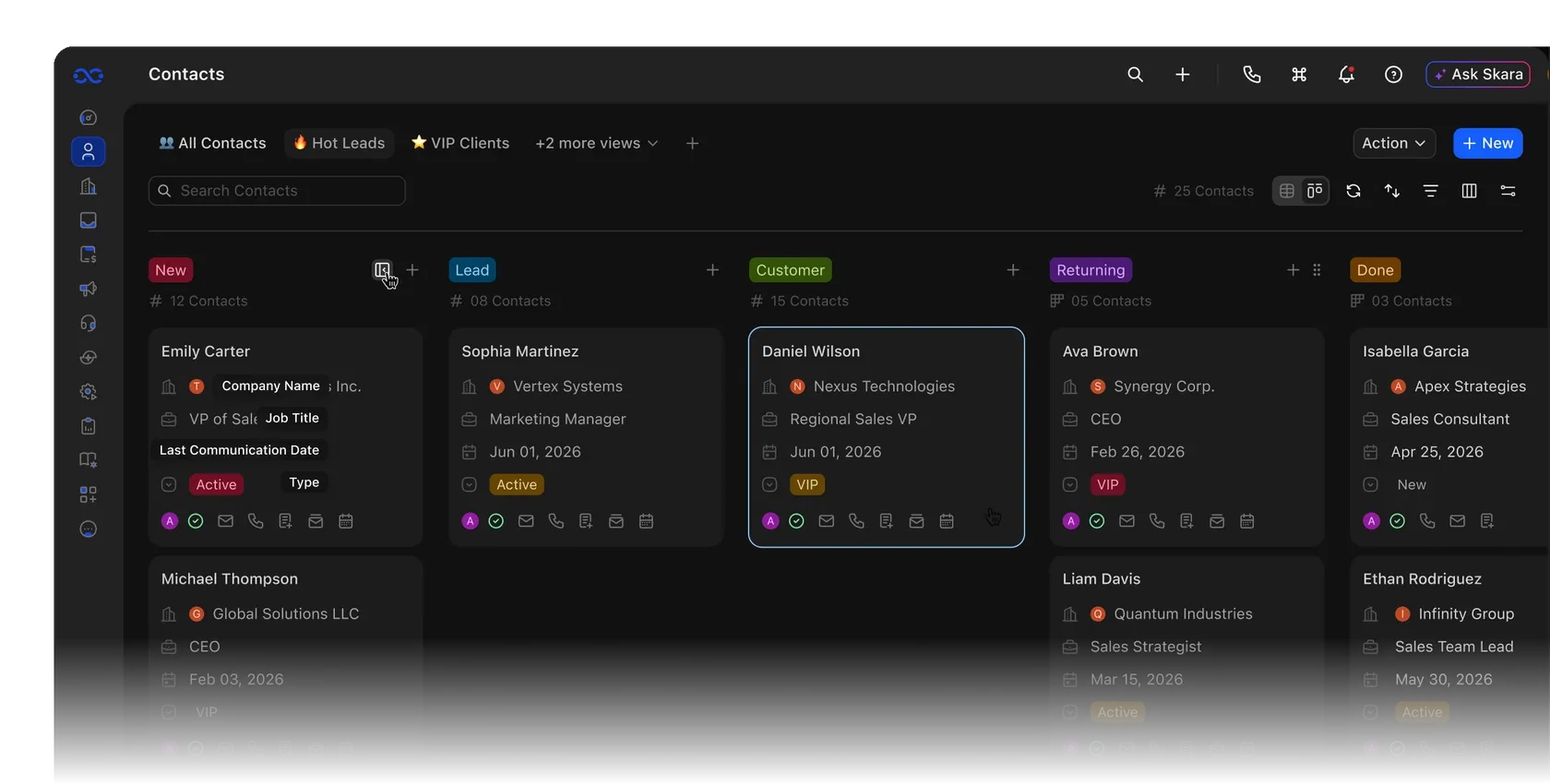Add a contact to the Customer column
Image resolution: width=1550 pixels, height=784 pixels.
tap(1013, 270)
